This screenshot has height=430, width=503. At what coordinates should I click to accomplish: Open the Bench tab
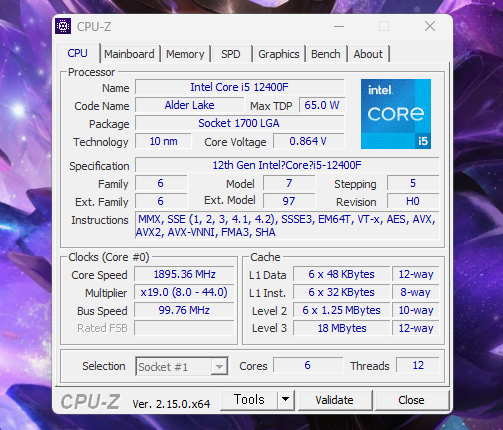326,54
